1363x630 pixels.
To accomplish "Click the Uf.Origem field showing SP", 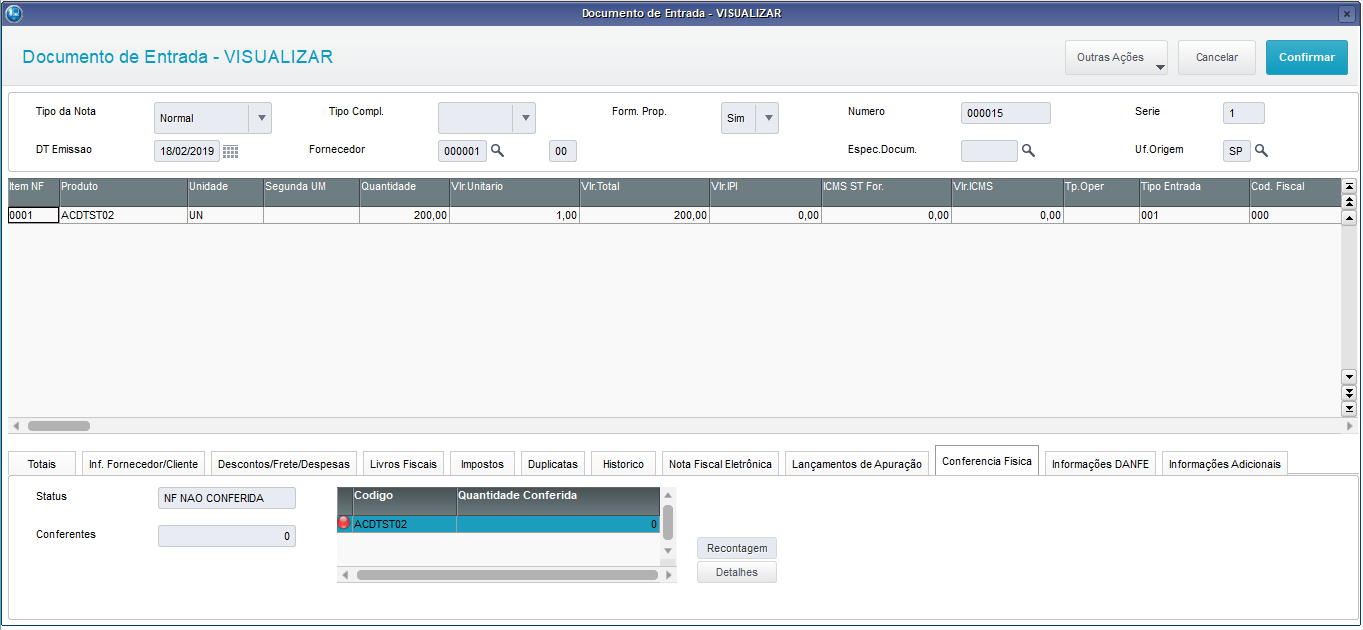I will tap(1236, 151).
